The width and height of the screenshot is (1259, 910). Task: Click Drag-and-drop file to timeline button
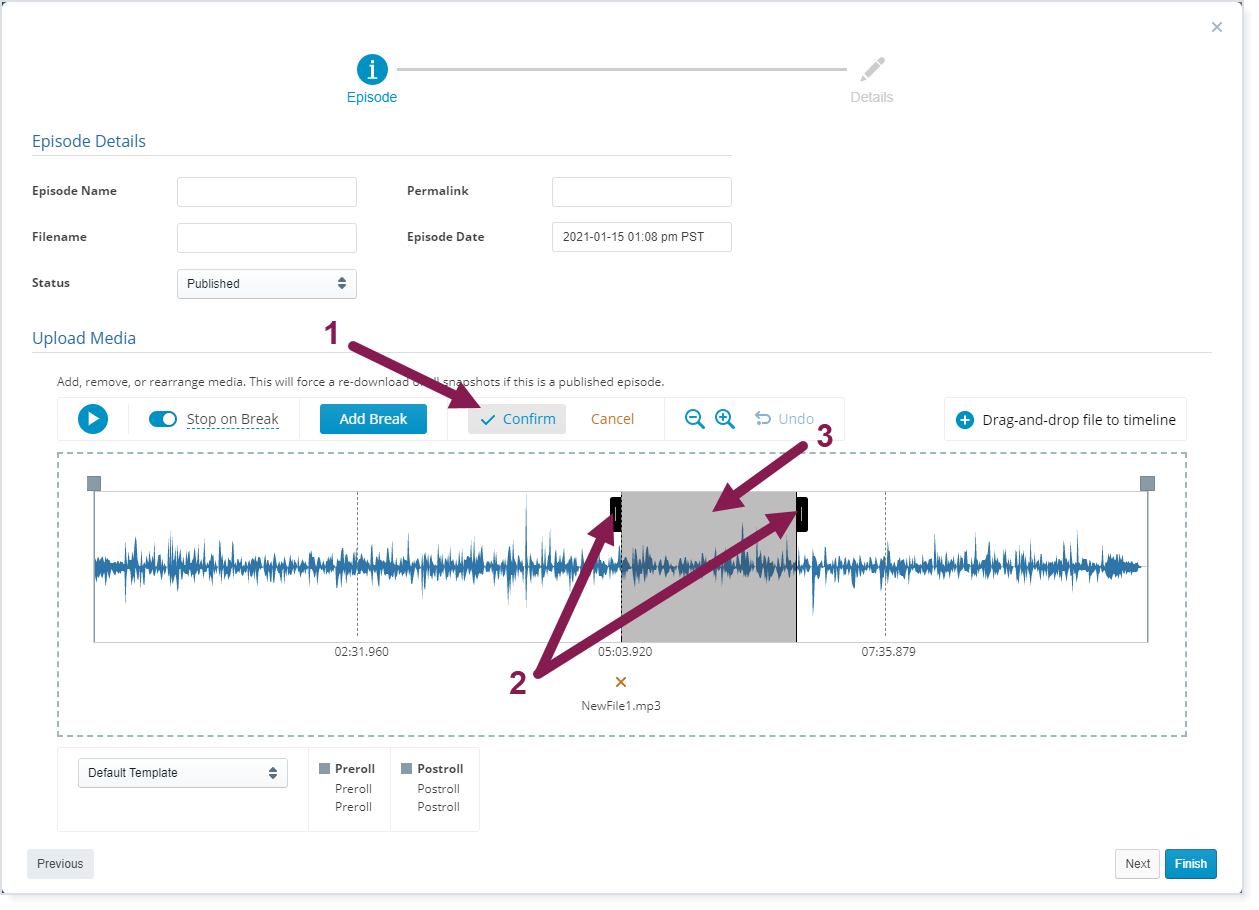point(1065,420)
